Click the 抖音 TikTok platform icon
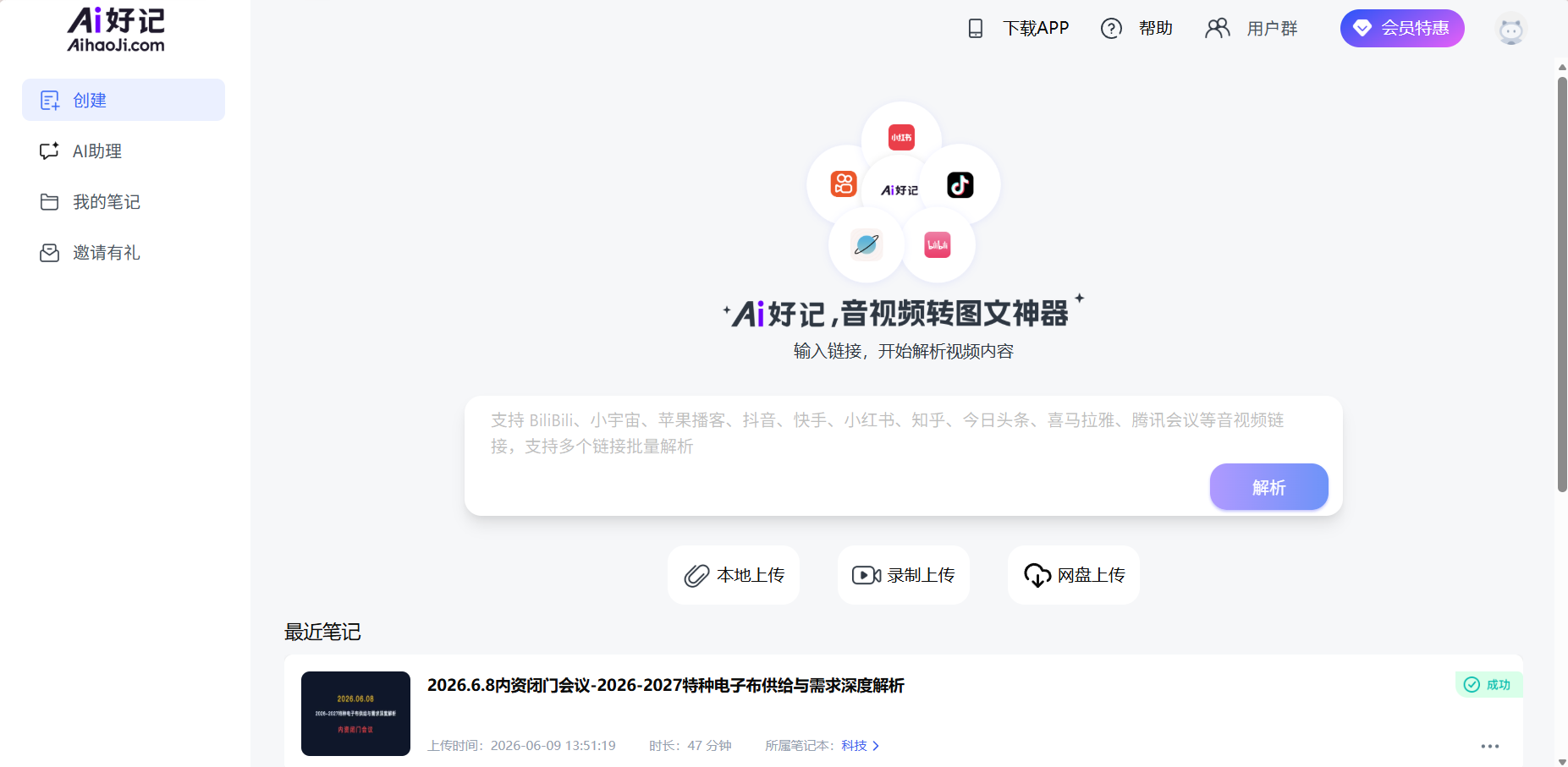The width and height of the screenshot is (1568, 767). pos(960,184)
